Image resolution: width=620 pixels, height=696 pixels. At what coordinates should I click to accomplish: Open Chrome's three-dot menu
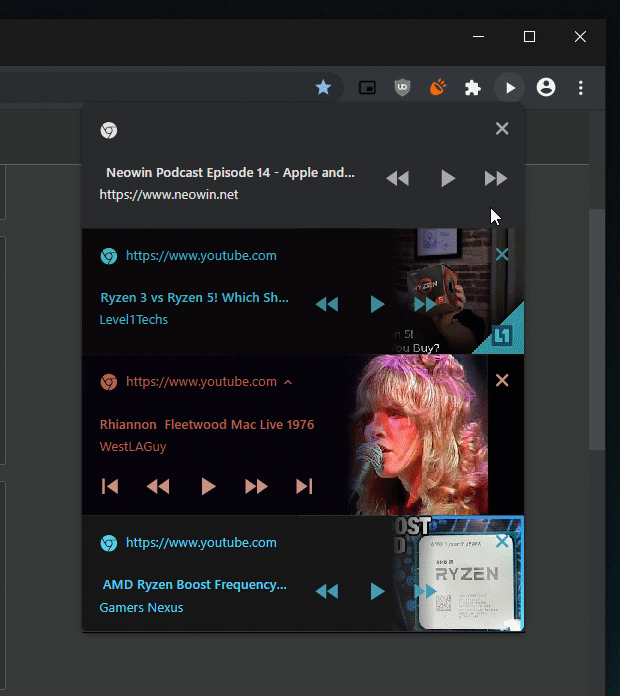click(581, 87)
